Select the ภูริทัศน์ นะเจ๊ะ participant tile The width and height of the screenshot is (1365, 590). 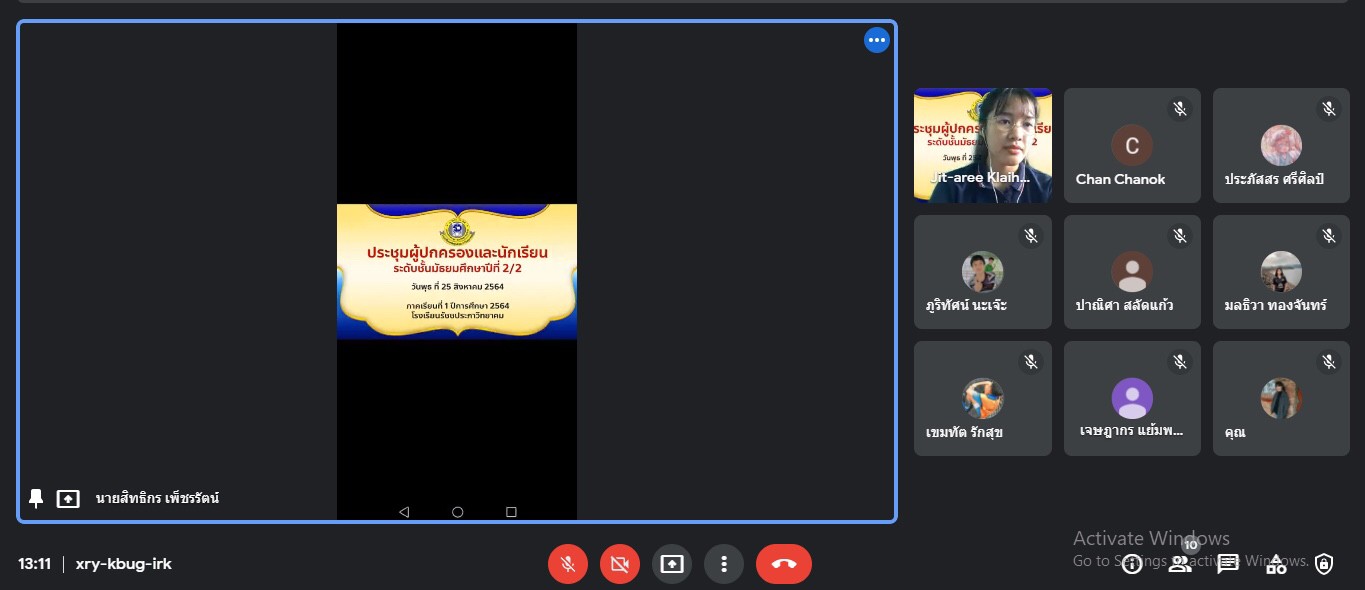(982, 272)
